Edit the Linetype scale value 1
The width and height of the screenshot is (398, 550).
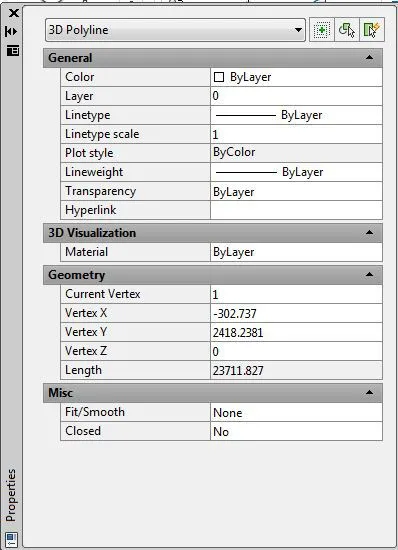click(296, 134)
